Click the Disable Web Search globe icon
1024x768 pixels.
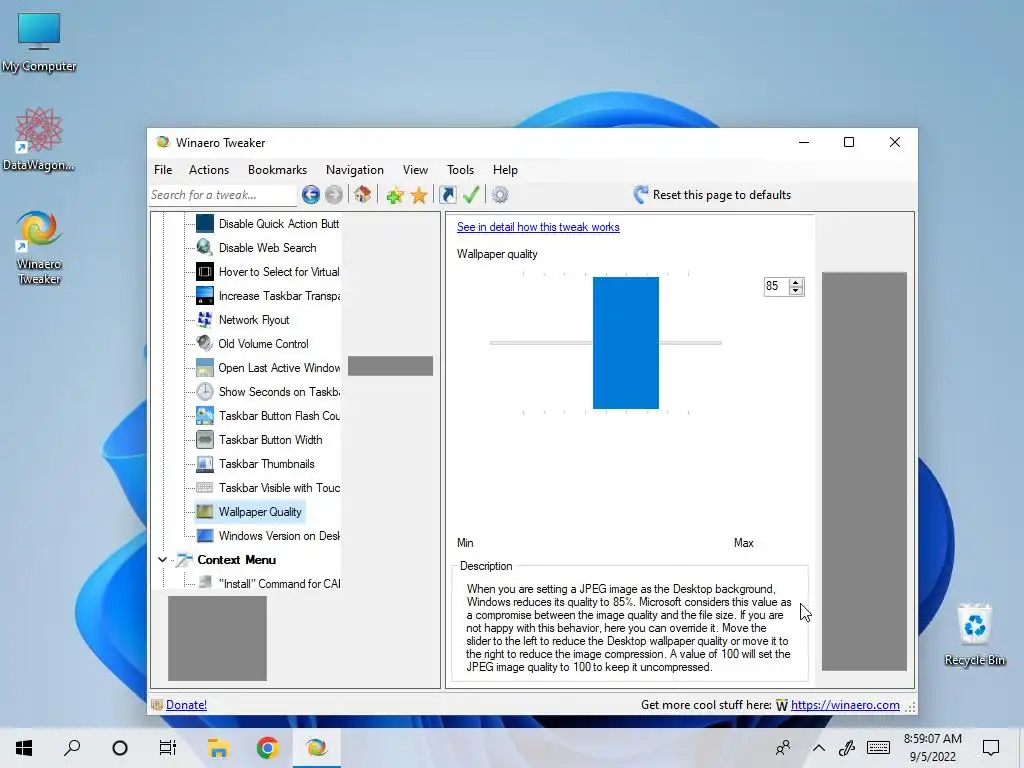tap(205, 248)
